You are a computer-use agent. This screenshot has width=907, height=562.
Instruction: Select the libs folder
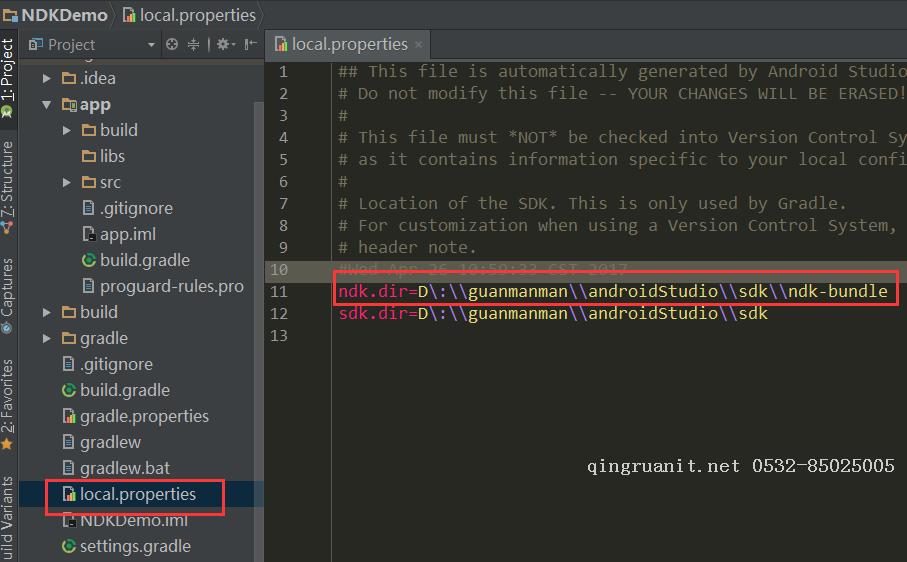[104, 157]
